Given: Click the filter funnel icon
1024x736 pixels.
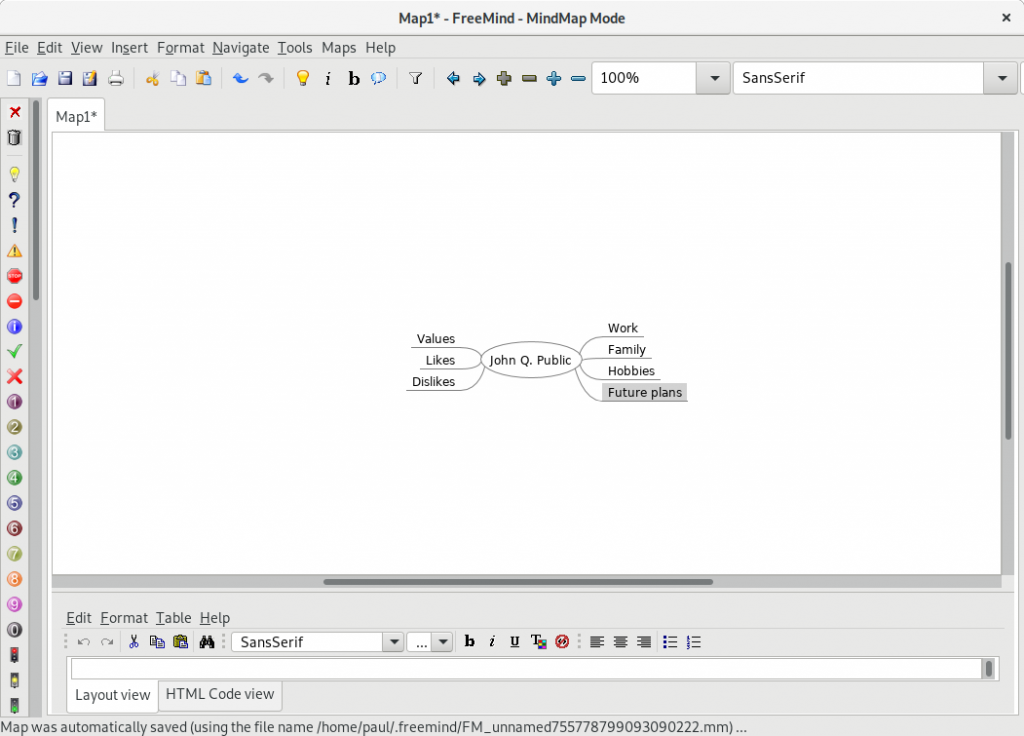Looking at the screenshot, I should (x=416, y=78).
